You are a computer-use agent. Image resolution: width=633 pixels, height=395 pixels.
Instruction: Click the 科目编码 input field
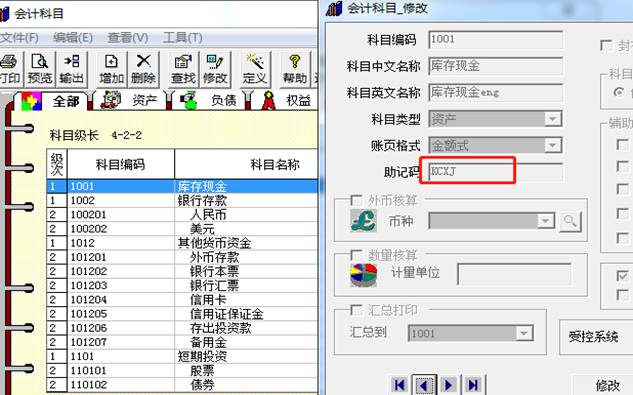tap(495, 40)
